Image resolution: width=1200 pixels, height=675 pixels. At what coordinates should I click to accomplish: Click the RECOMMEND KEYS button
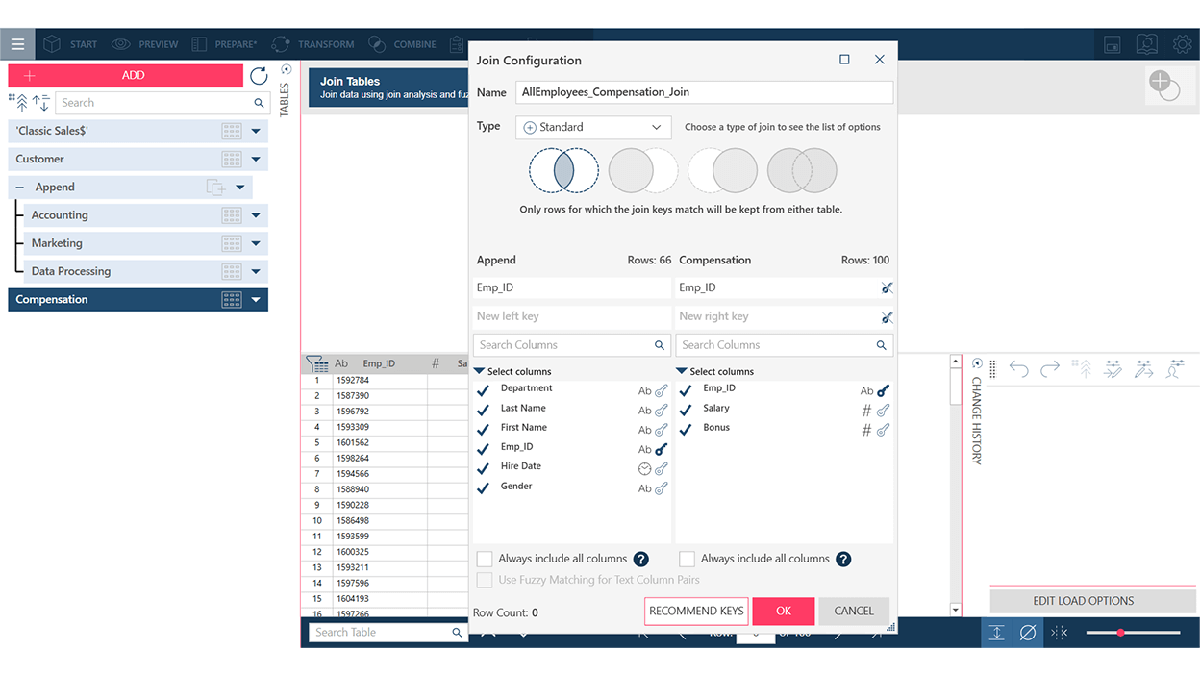(x=696, y=610)
